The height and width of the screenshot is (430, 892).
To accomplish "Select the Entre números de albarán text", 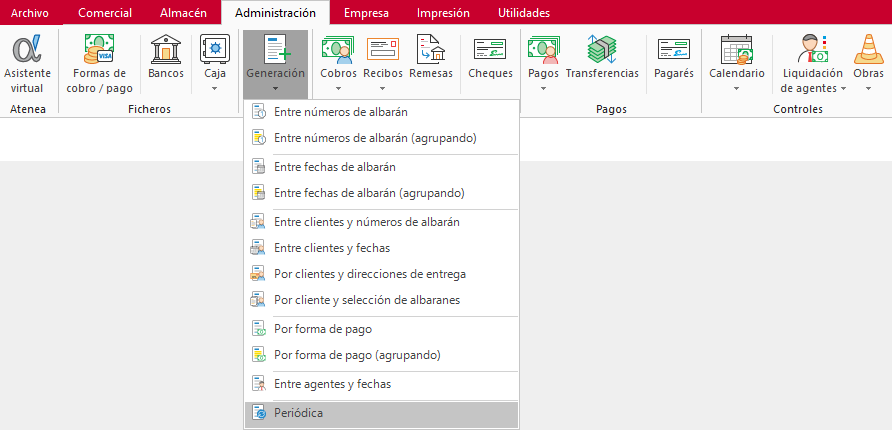I will (341, 112).
